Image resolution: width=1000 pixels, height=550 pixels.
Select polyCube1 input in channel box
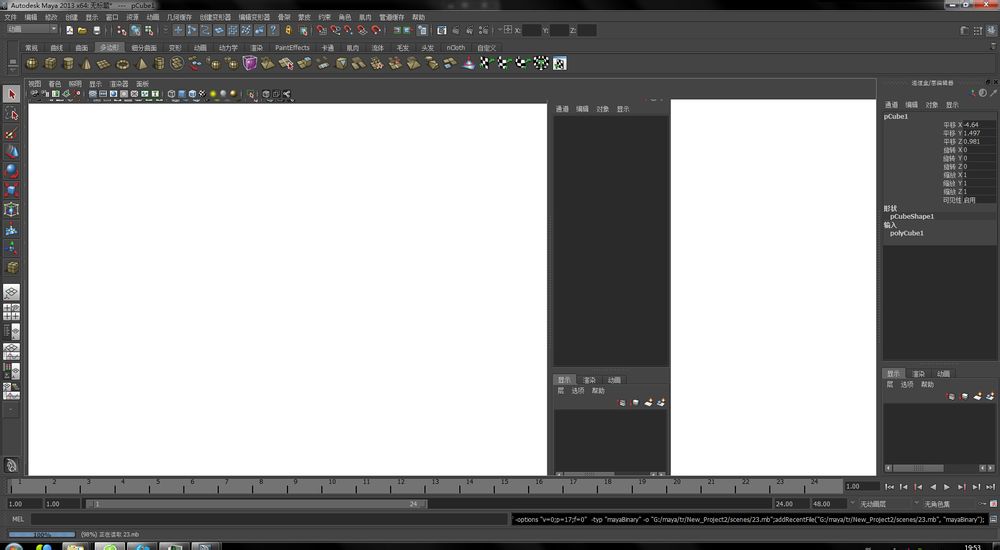tap(908, 233)
